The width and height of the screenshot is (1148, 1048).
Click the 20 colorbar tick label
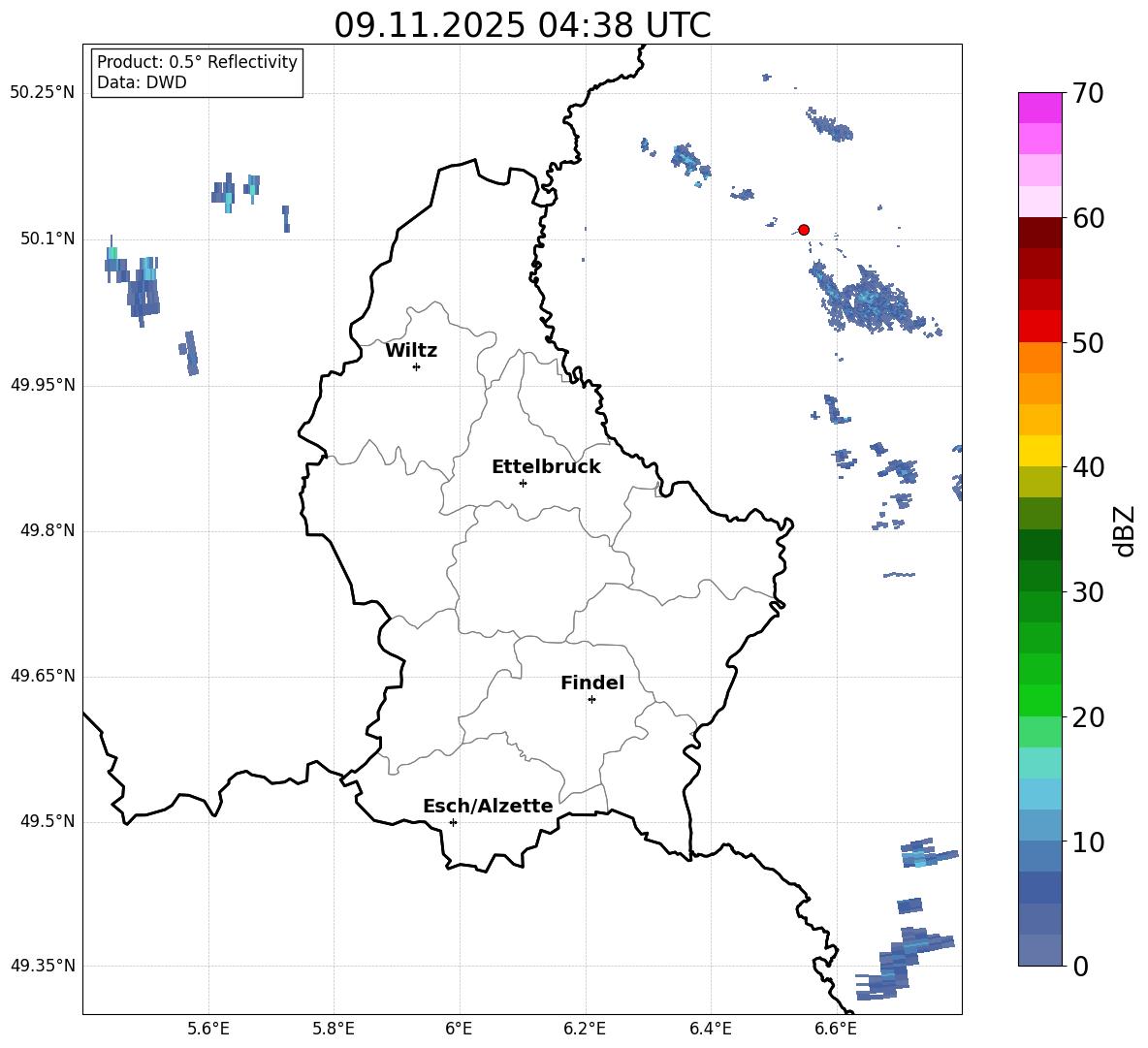[x=1088, y=716]
